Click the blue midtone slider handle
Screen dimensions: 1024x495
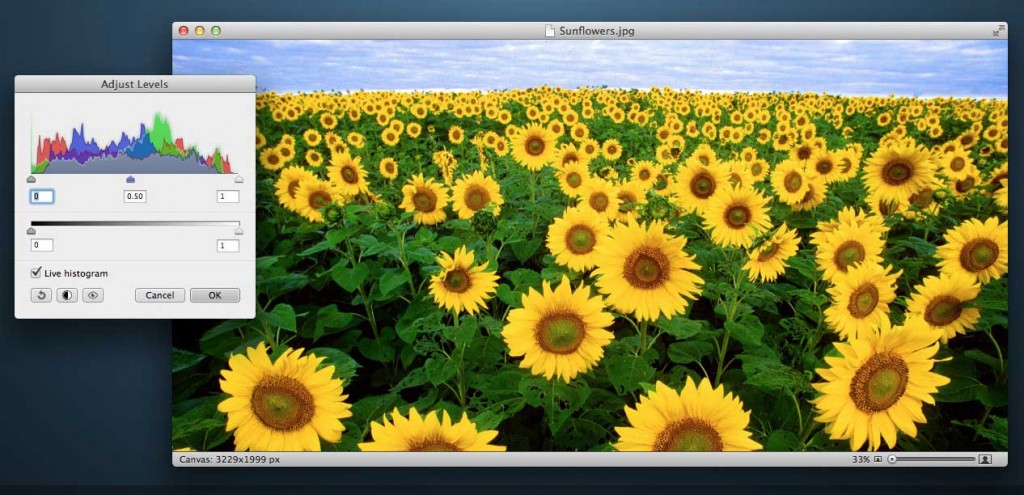[x=130, y=179]
